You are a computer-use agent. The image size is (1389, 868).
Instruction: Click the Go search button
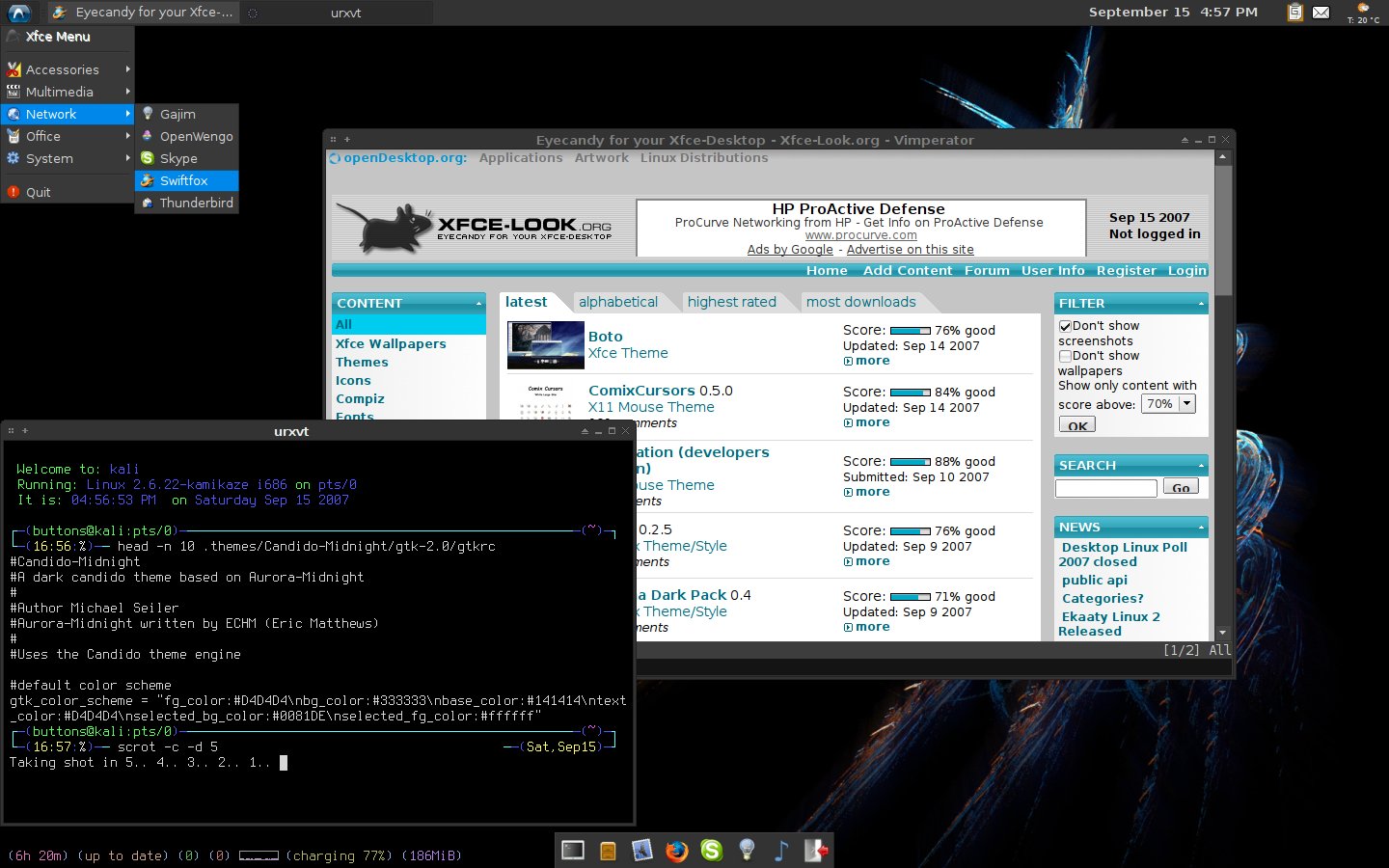pos(1181,487)
